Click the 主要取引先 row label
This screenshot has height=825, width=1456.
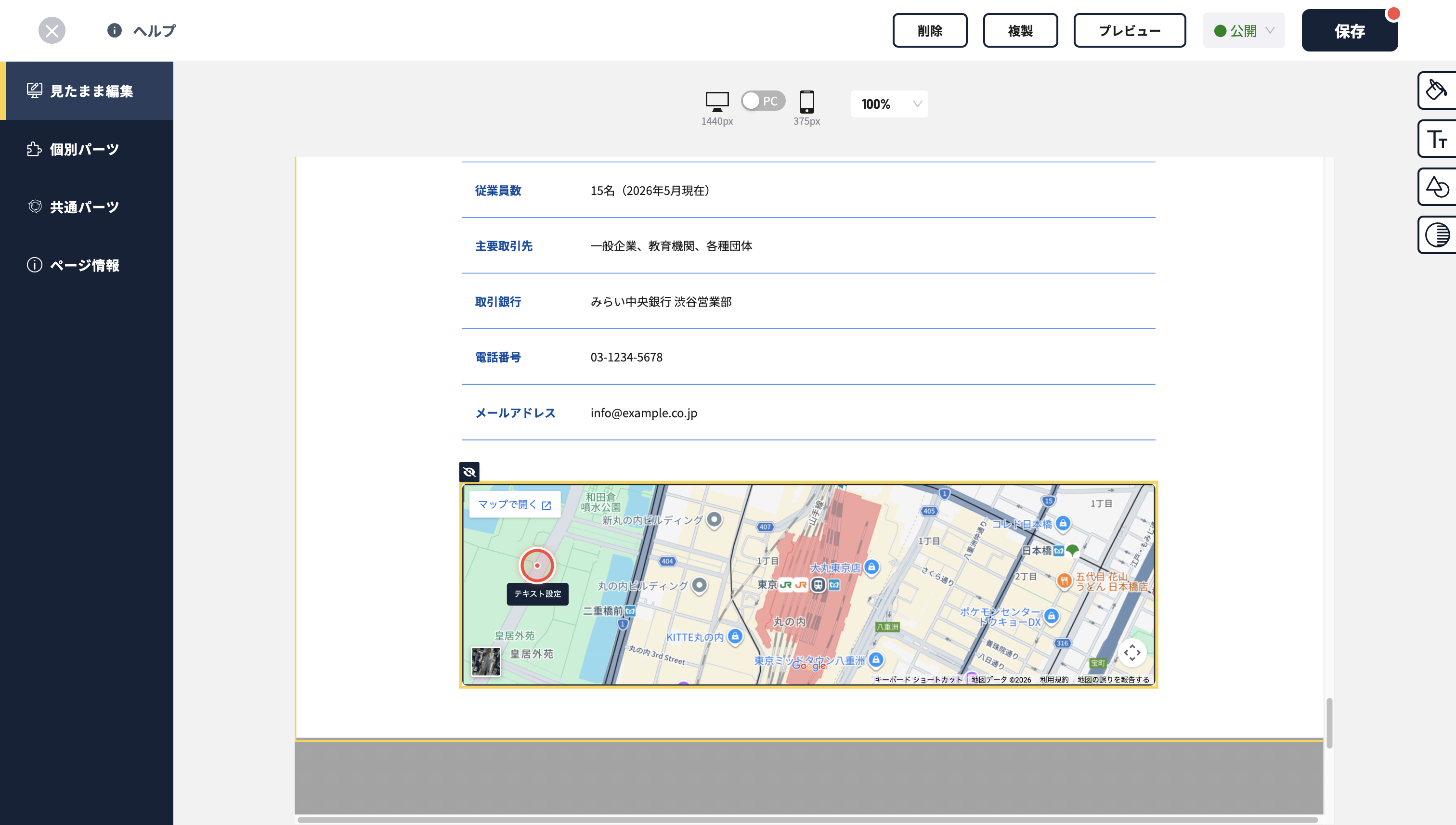(504, 246)
